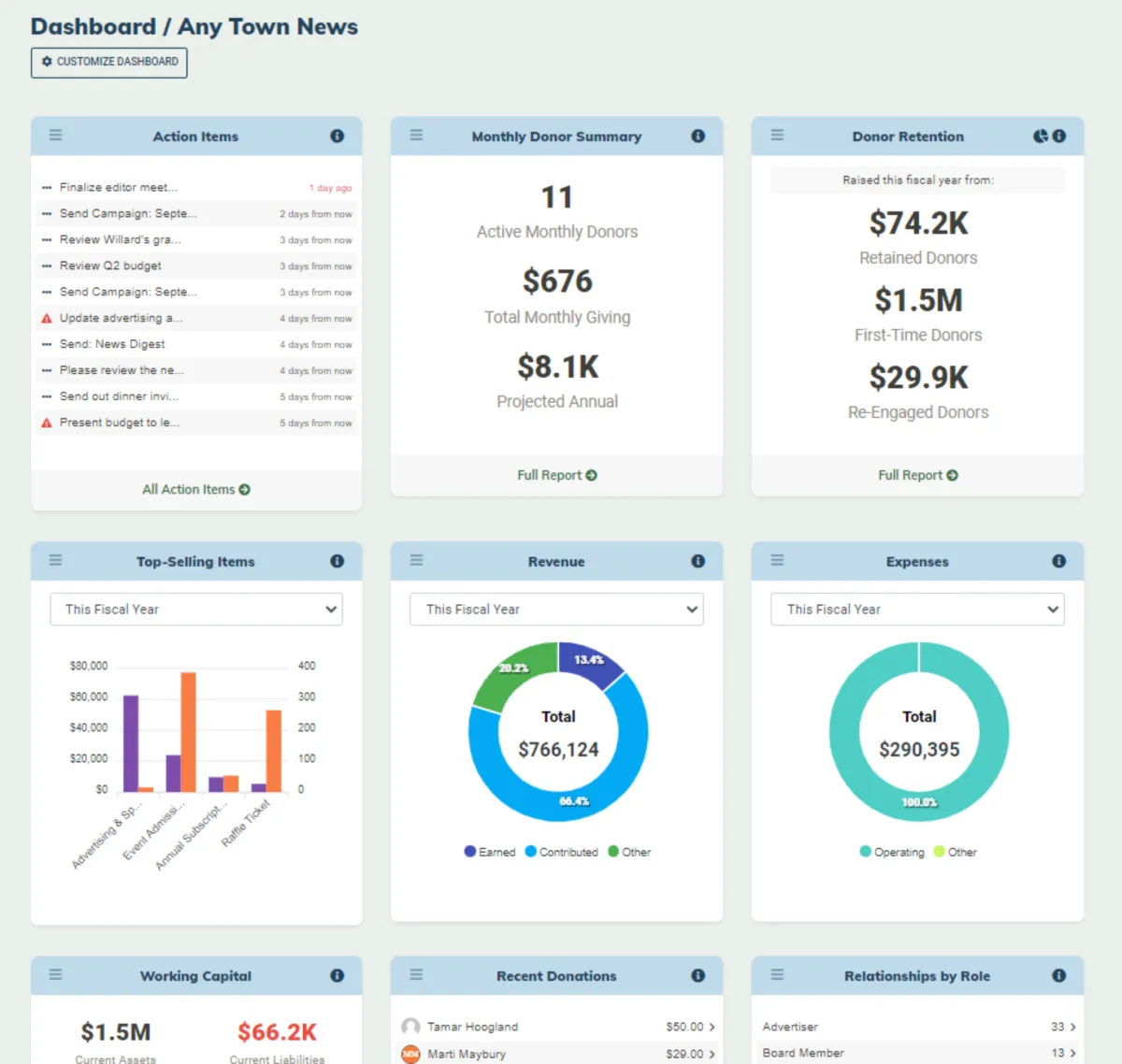1122x1064 pixels.
Task: Click the Customize Dashboard button
Action: tap(109, 62)
